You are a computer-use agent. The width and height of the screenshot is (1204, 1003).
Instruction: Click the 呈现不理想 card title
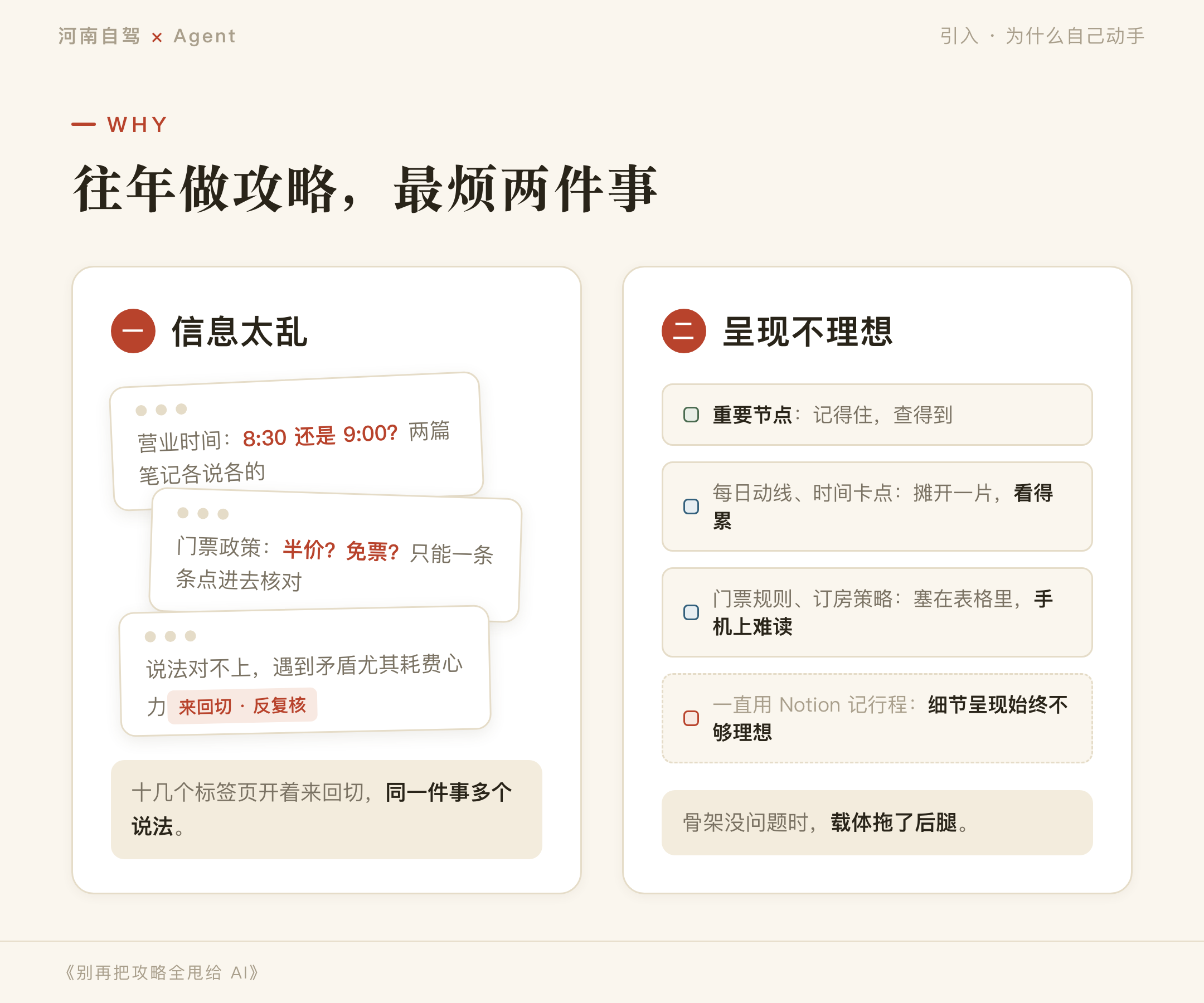808,332
